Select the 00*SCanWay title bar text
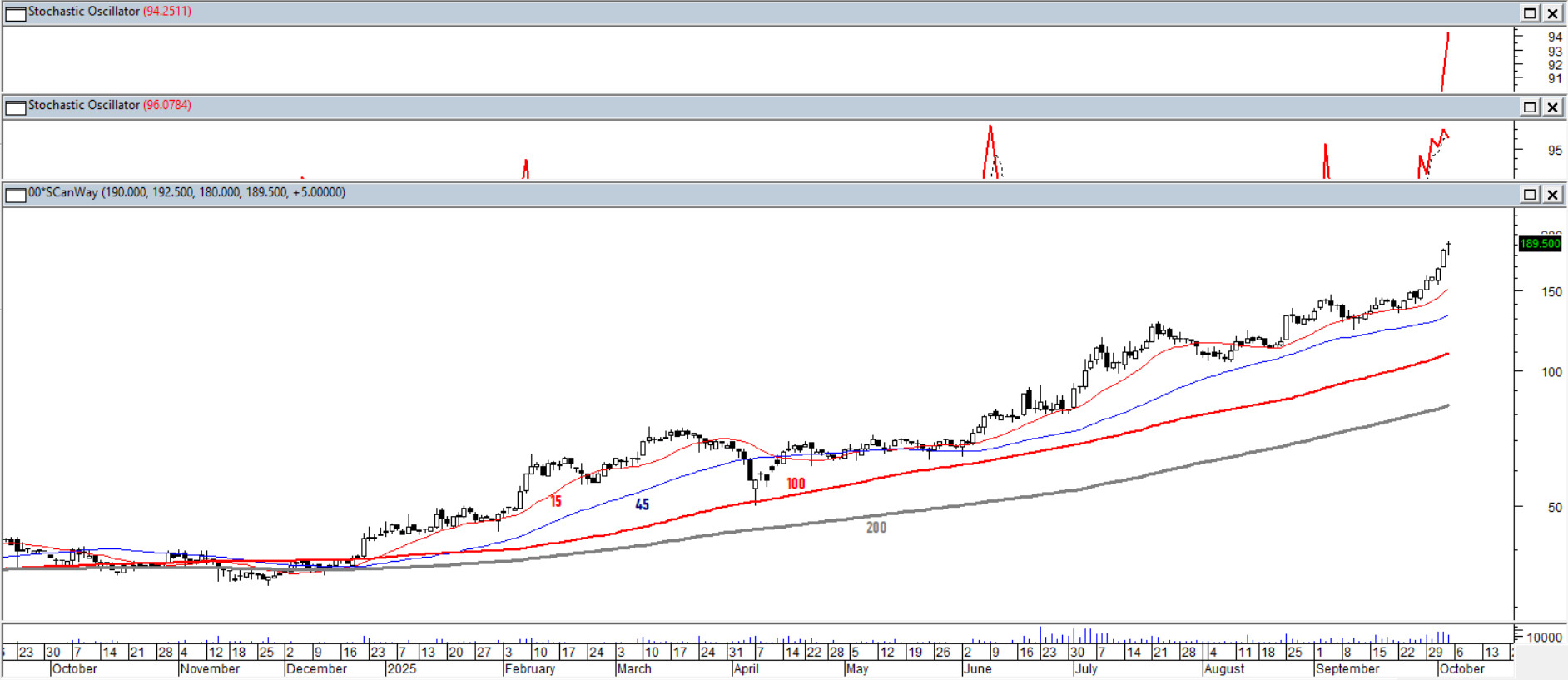This screenshot has width=1568, height=680. (186, 192)
